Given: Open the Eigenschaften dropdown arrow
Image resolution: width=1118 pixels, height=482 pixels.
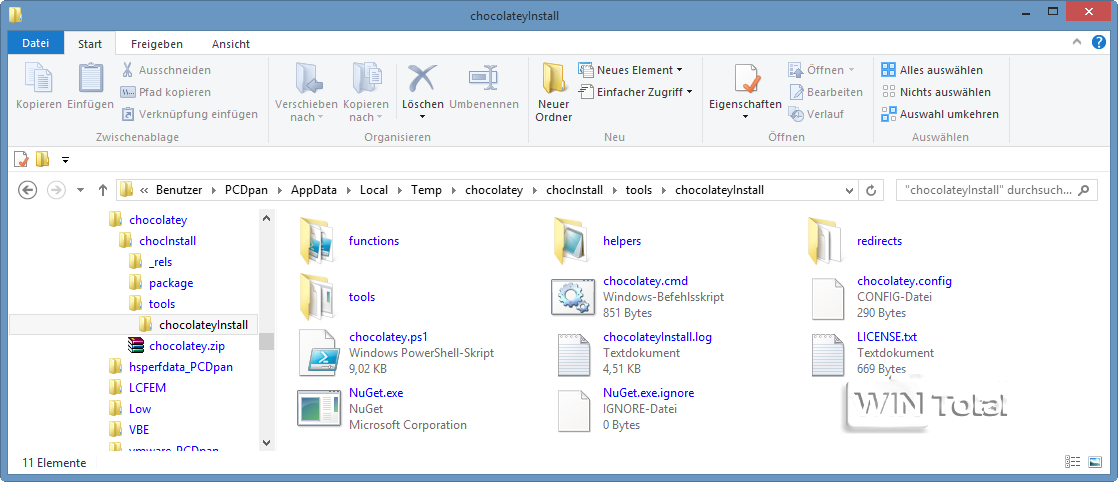Looking at the screenshot, I should (x=745, y=117).
